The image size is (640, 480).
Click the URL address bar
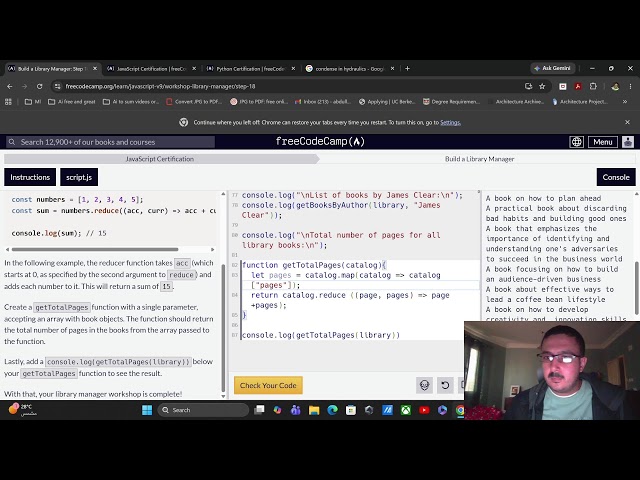[286, 87]
